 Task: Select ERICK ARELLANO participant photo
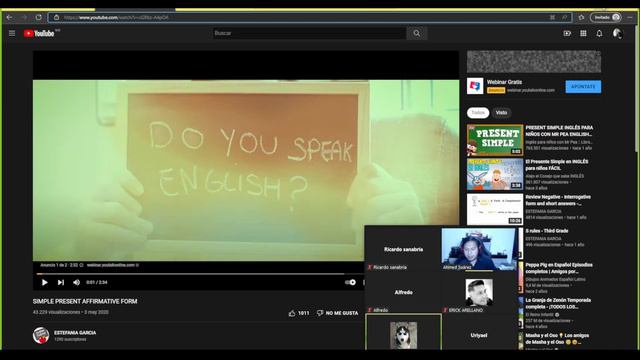(x=479, y=292)
